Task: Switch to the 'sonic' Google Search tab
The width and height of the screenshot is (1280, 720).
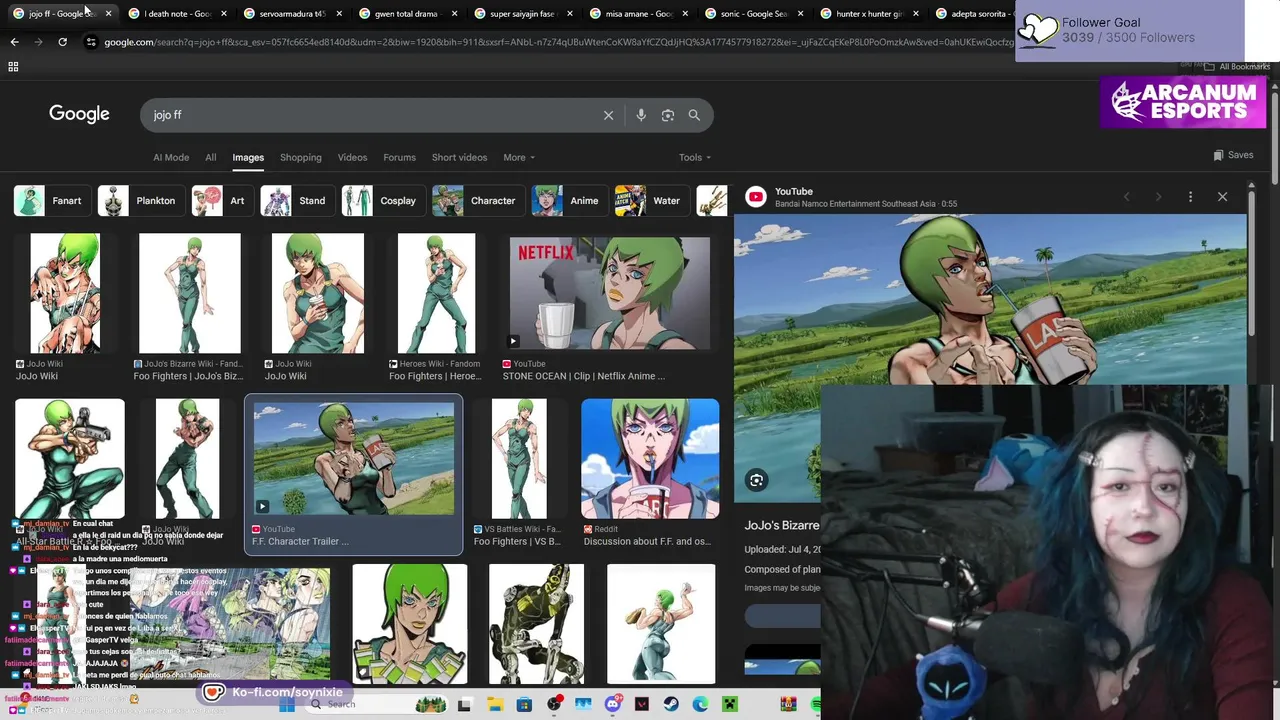Action: [752, 14]
